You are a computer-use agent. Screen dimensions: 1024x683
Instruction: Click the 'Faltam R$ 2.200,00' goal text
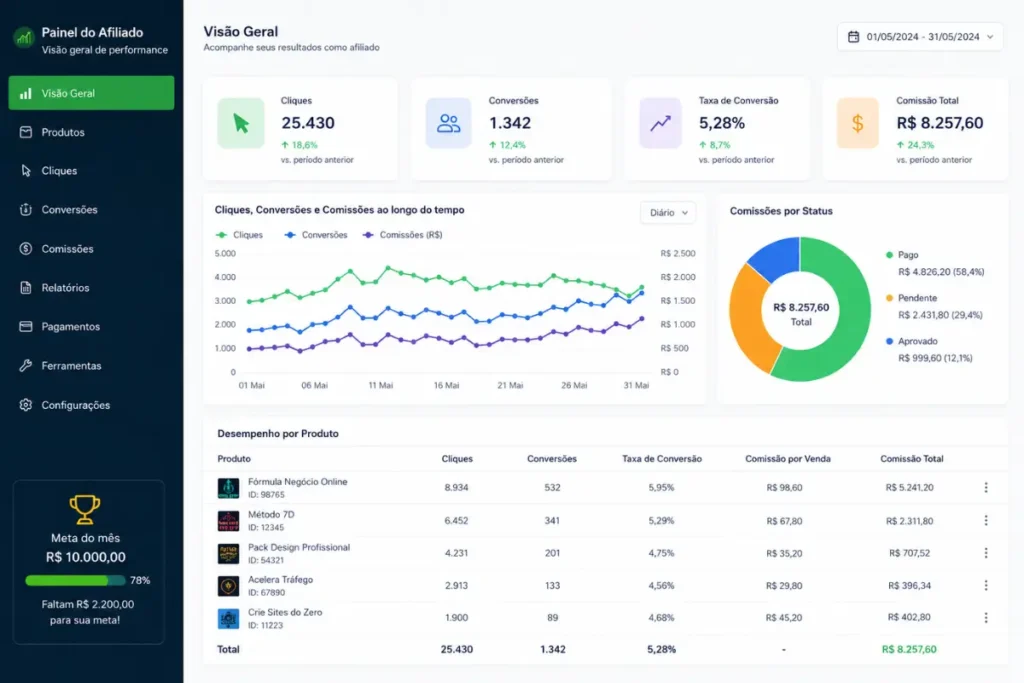tap(88, 605)
